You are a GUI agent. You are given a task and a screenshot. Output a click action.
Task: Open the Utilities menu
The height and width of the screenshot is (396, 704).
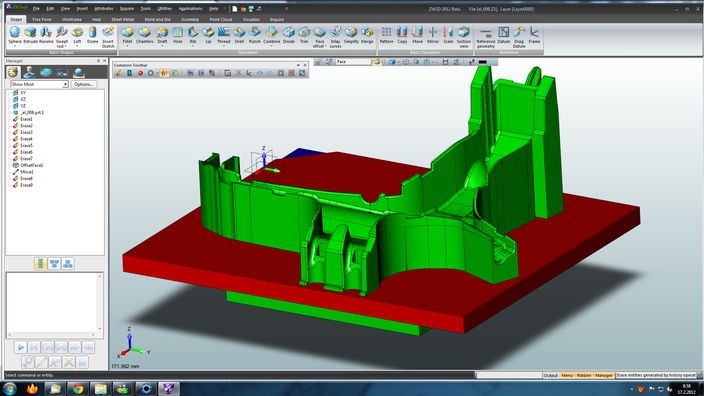pyautogui.click(x=165, y=9)
